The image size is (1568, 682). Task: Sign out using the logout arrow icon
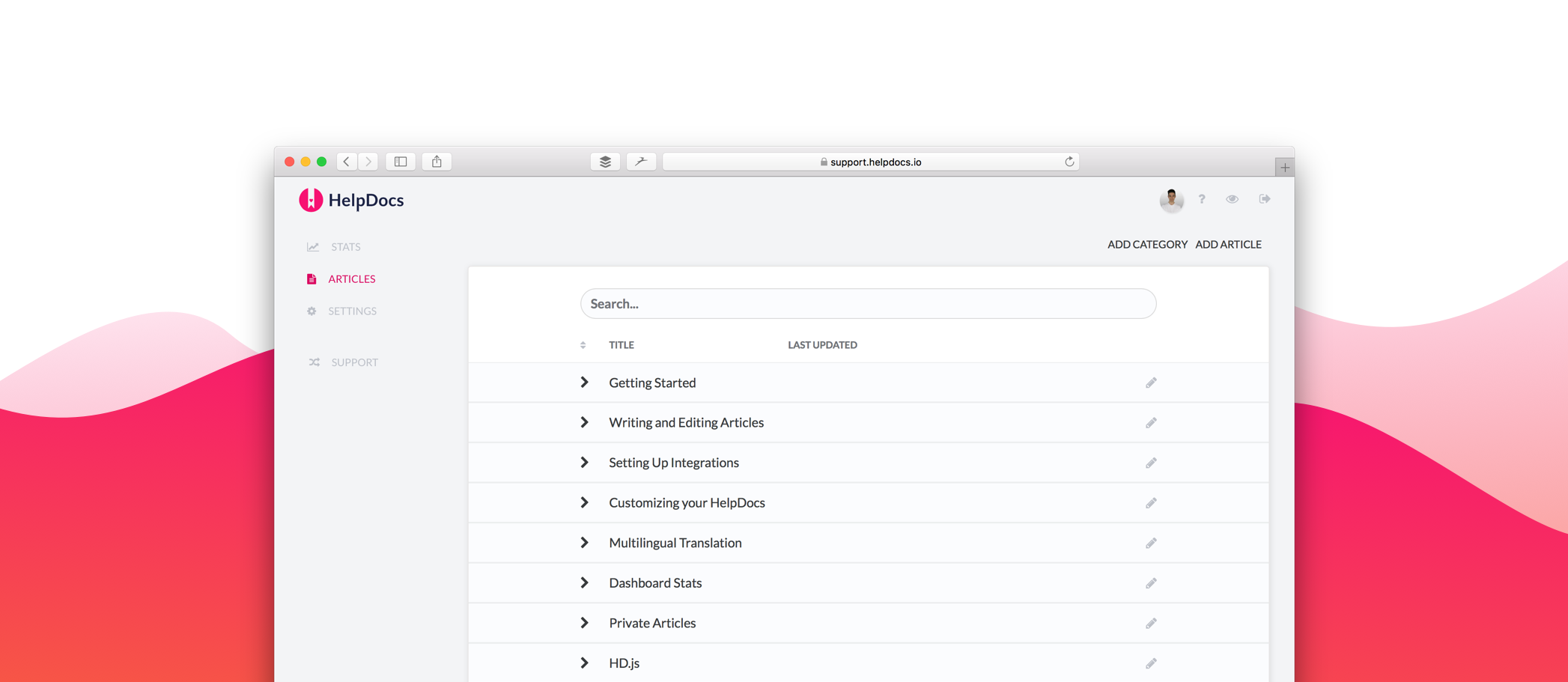click(x=1264, y=199)
